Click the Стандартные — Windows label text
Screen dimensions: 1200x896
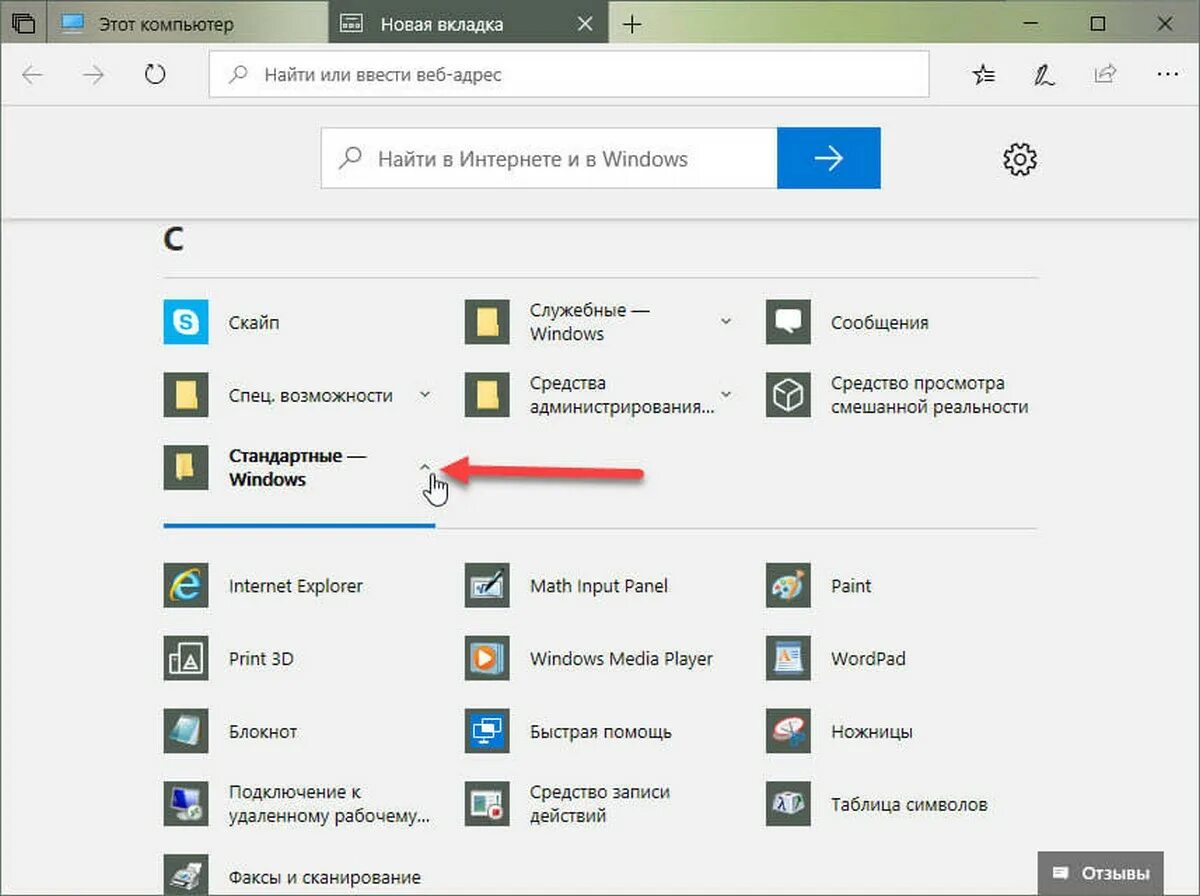(298, 467)
